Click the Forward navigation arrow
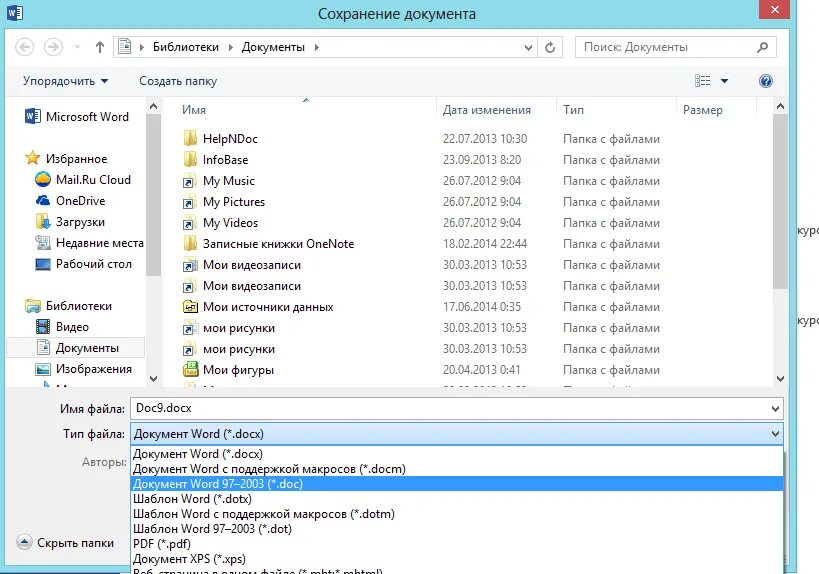The height and width of the screenshot is (574, 819). click(53, 47)
